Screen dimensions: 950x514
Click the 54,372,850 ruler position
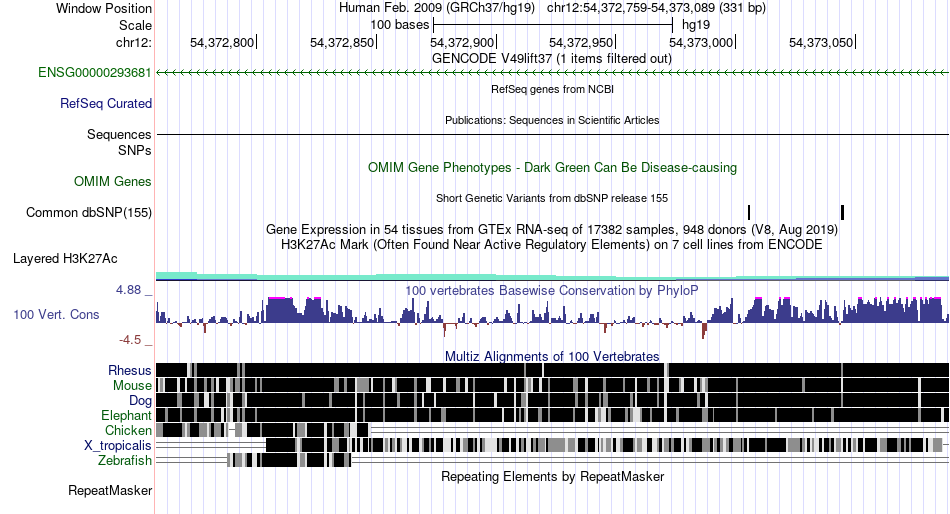[342, 42]
